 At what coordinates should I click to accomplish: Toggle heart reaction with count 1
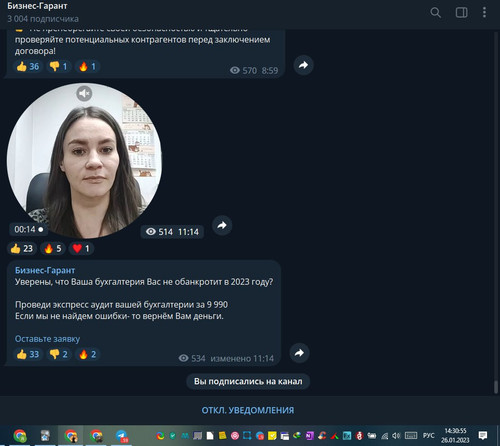click(x=81, y=249)
